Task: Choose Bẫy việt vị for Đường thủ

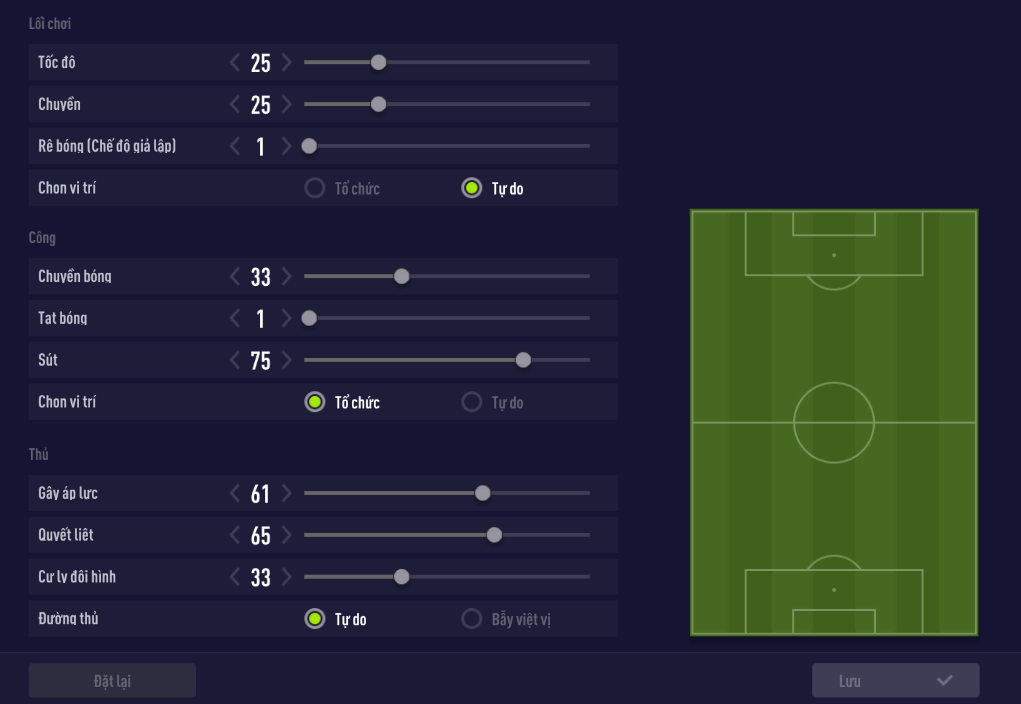Action: [472, 619]
